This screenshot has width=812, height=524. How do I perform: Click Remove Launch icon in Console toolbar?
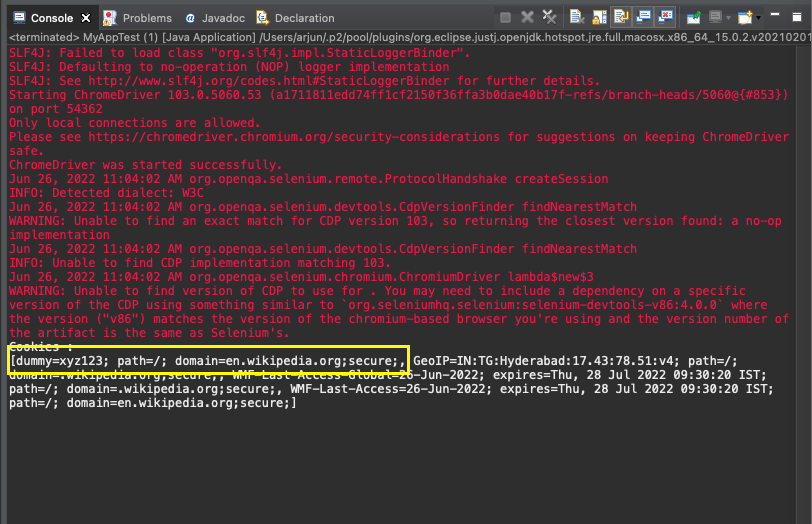[x=527, y=17]
